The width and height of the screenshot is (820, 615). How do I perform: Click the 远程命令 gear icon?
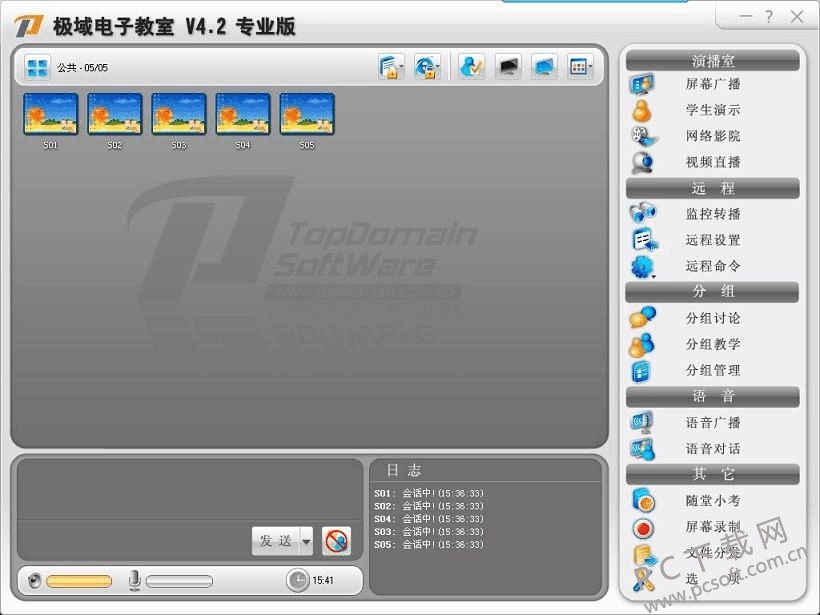coord(643,267)
